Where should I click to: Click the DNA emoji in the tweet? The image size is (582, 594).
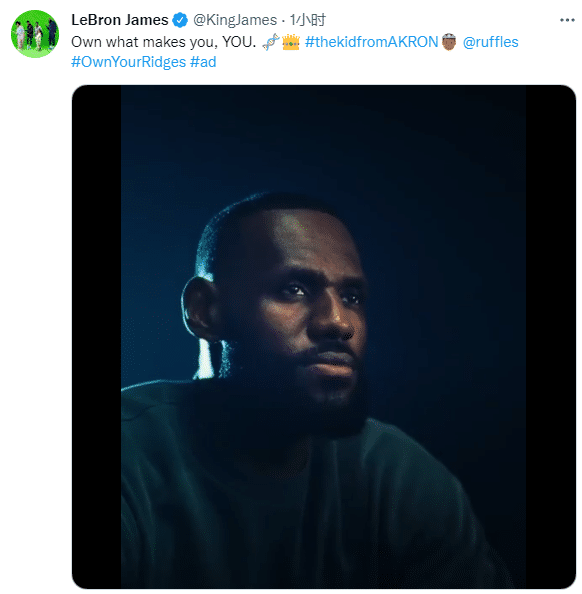271,42
